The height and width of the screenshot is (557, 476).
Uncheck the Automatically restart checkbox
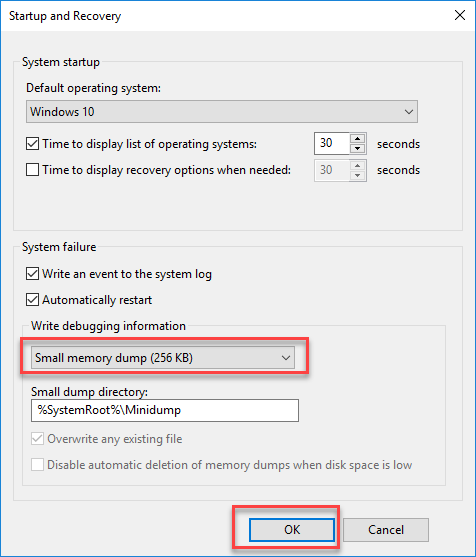tap(32, 300)
